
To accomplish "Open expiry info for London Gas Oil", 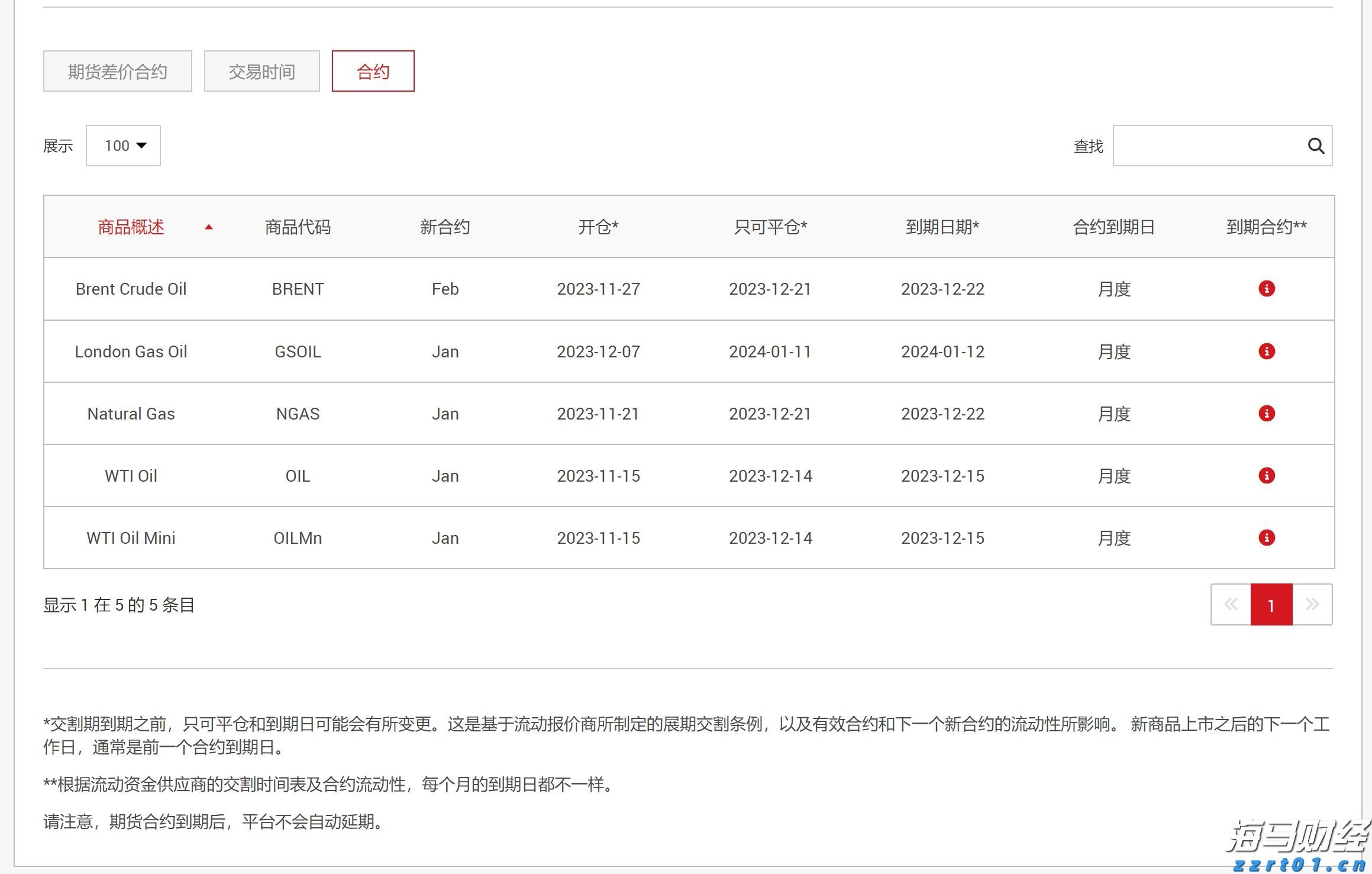I will pyautogui.click(x=1266, y=351).
